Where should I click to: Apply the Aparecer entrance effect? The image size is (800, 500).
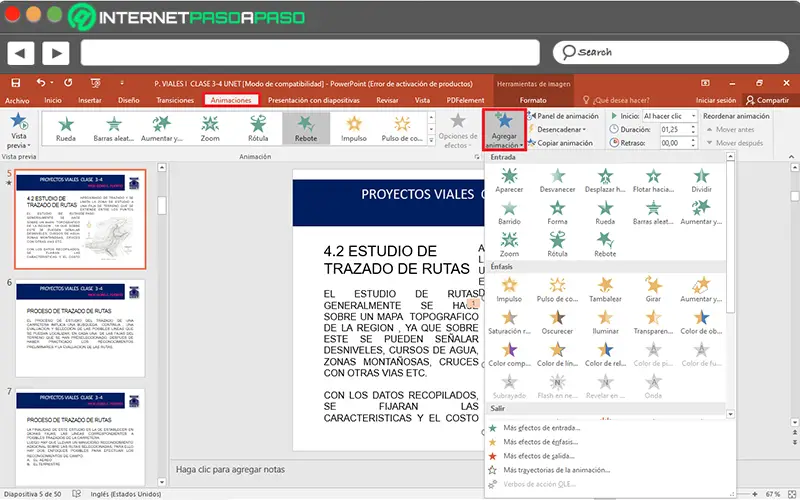pyautogui.click(x=509, y=180)
